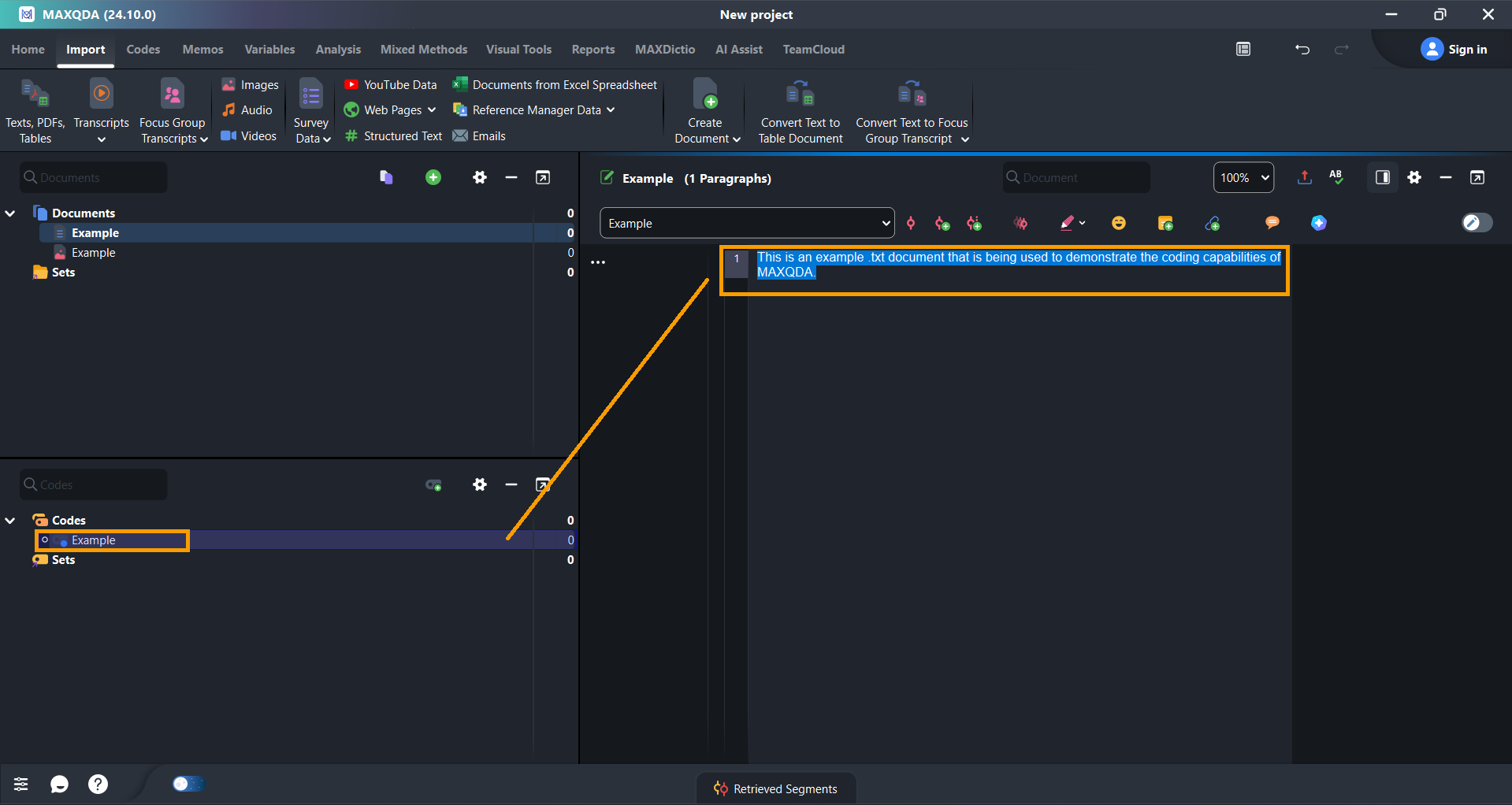Screen dimensions: 1512x805
Task: Click the new code icon in Codes panel
Action: 433,485
